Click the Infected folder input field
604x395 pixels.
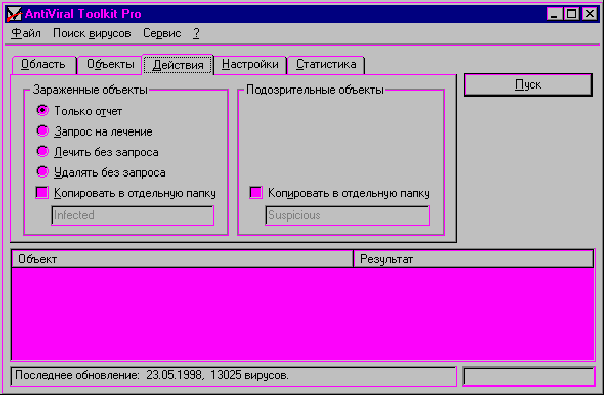point(133,215)
